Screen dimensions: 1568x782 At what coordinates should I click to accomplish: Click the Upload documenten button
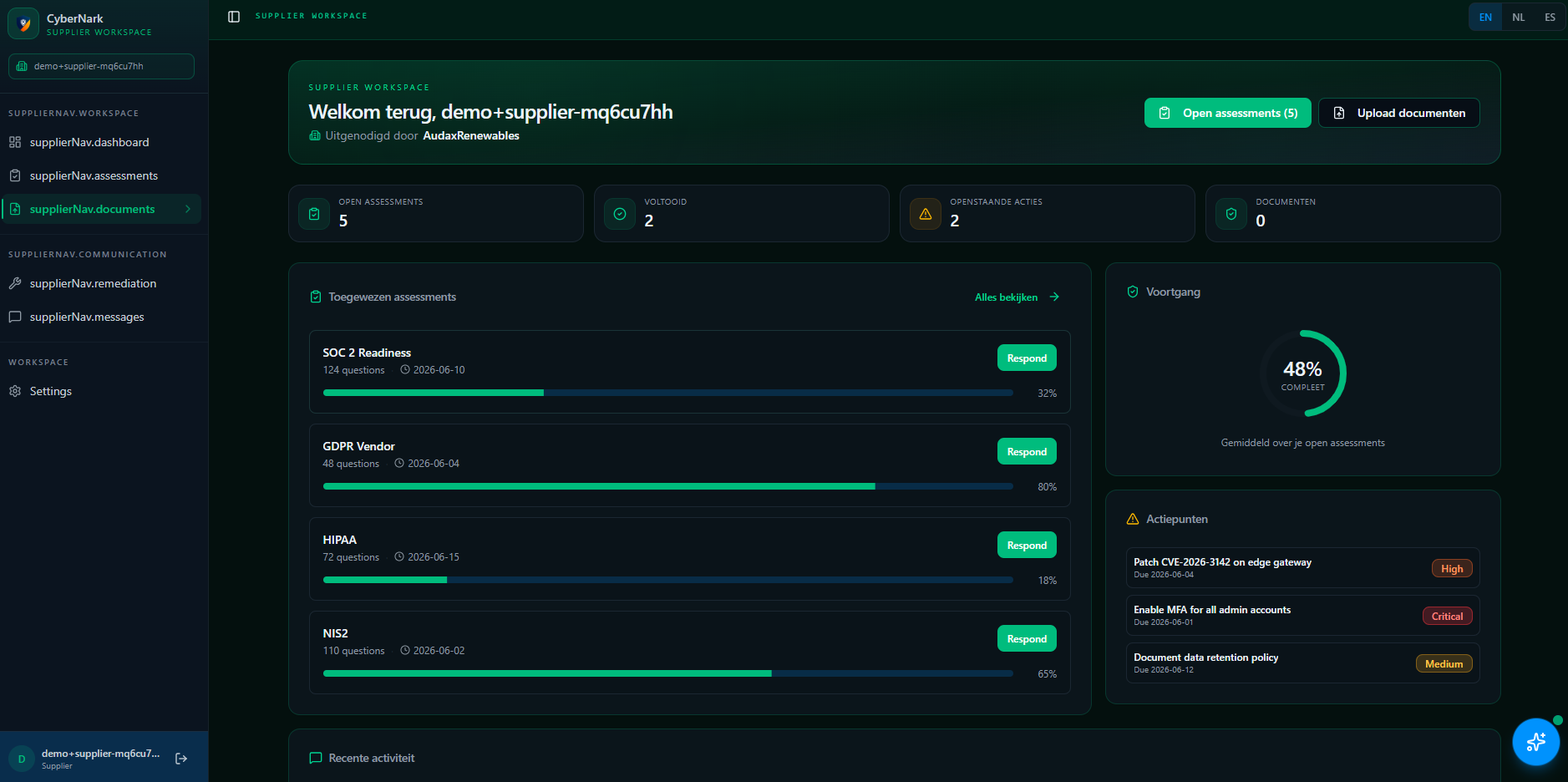(1398, 113)
